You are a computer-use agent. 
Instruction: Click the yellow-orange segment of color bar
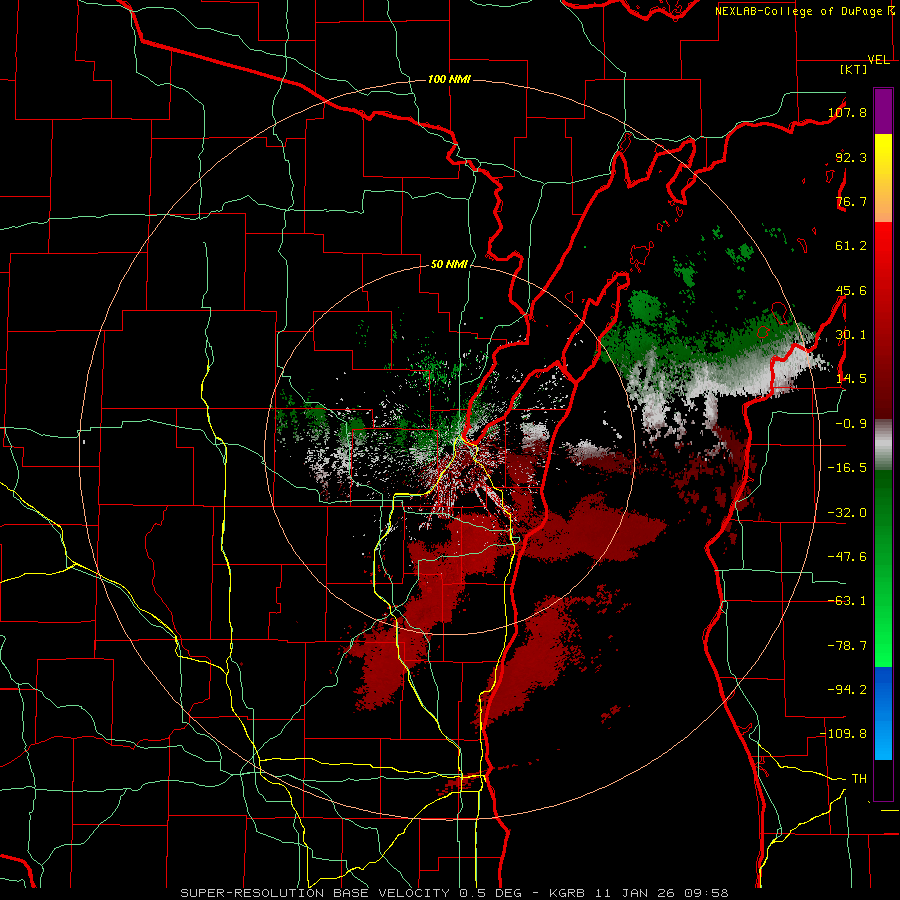pyautogui.click(x=883, y=178)
